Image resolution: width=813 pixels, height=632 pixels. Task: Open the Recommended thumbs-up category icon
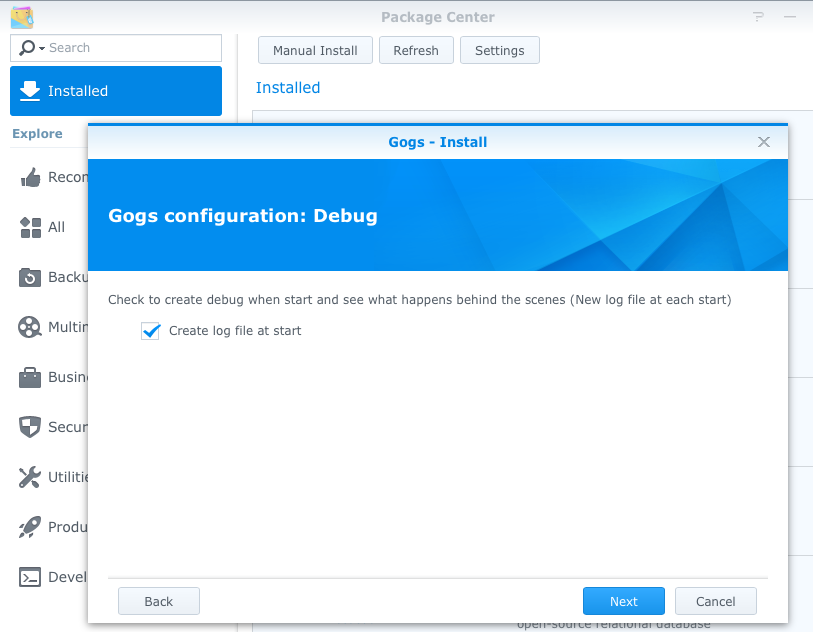pyautogui.click(x=30, y=177)
